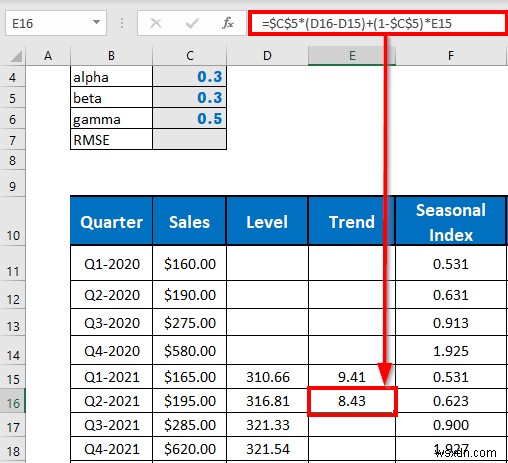Select row 7 header
This screenshot has height=463, width=508.
click(12, 140)
